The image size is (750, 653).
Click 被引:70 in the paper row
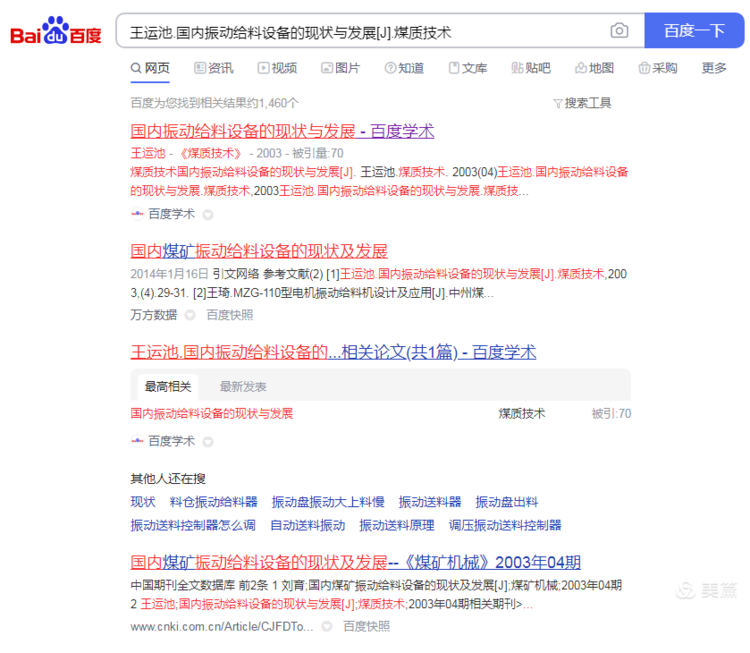[611, 413]
